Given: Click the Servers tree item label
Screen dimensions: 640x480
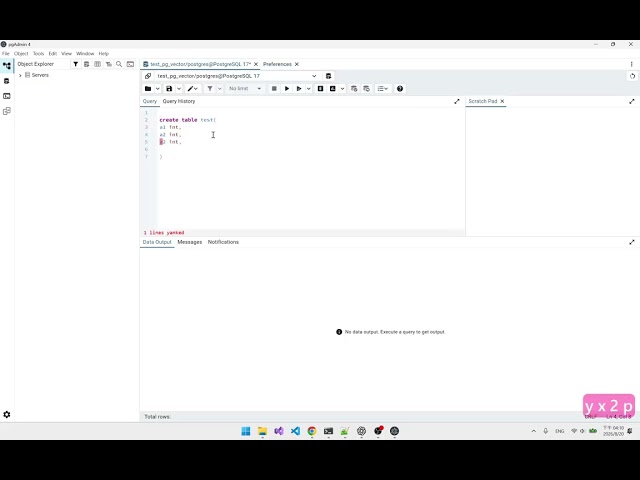Looking at the screenshot, I should point(40,75).
